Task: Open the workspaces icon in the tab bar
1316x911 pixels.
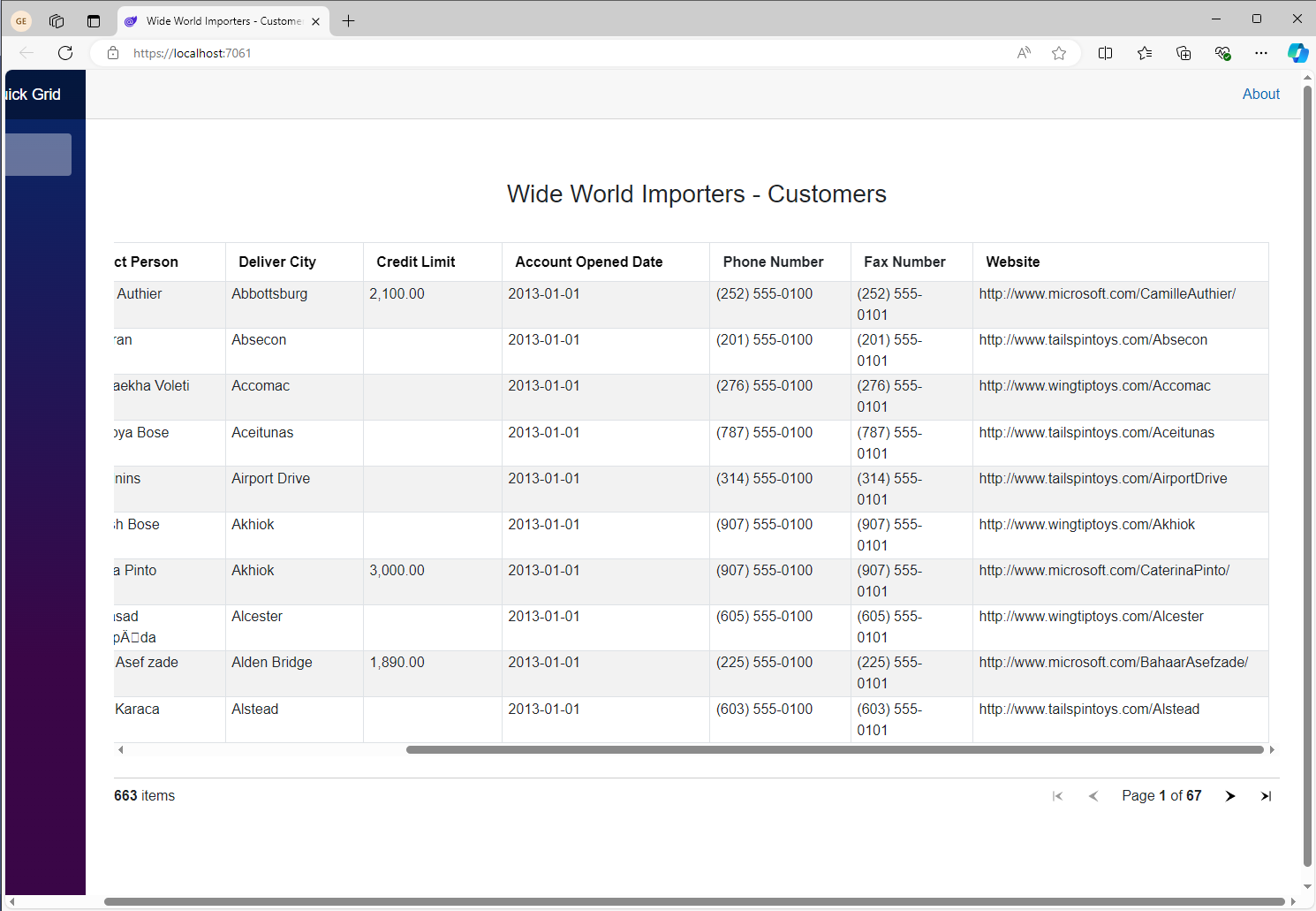Action: [x=57, y=21]
